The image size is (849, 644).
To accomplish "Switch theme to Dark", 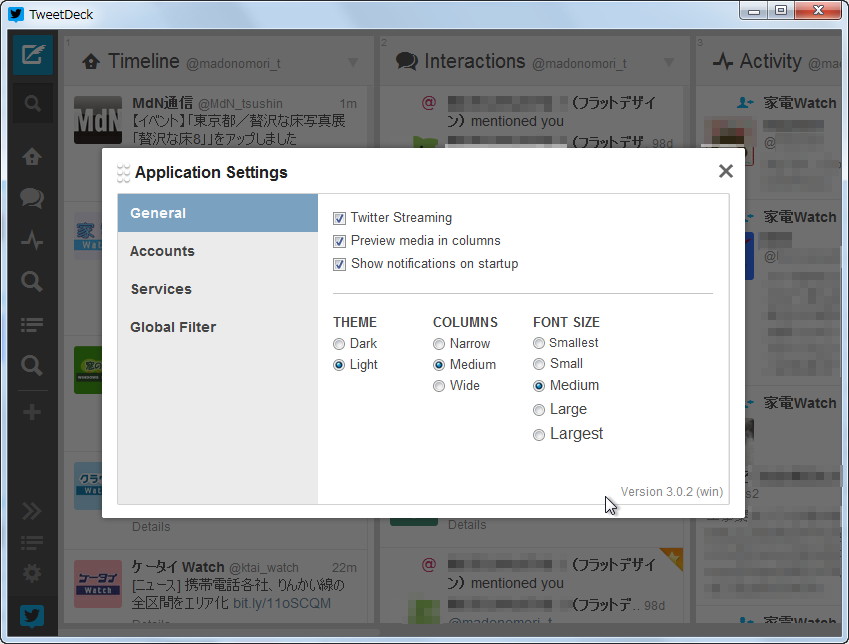I will 338,343.
